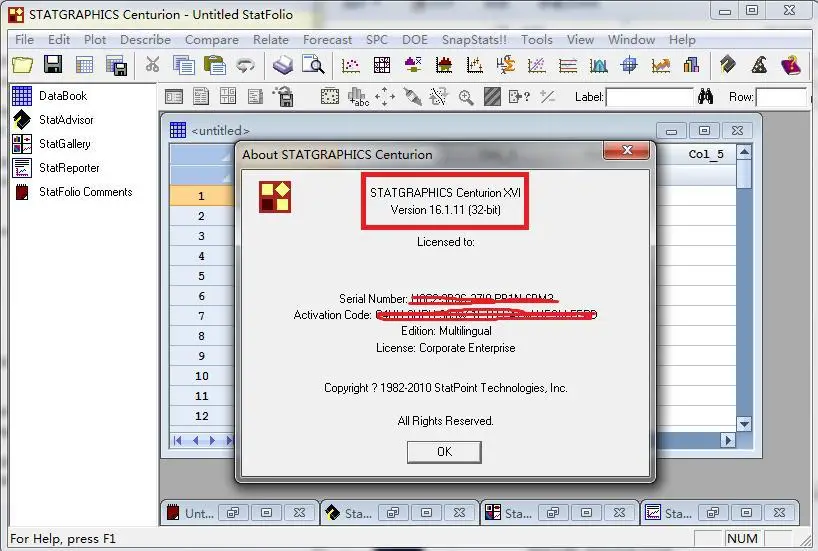Open the scatterplot icon in the toolbar
This screenshot has width=818, height=551.
coord(351,65)
